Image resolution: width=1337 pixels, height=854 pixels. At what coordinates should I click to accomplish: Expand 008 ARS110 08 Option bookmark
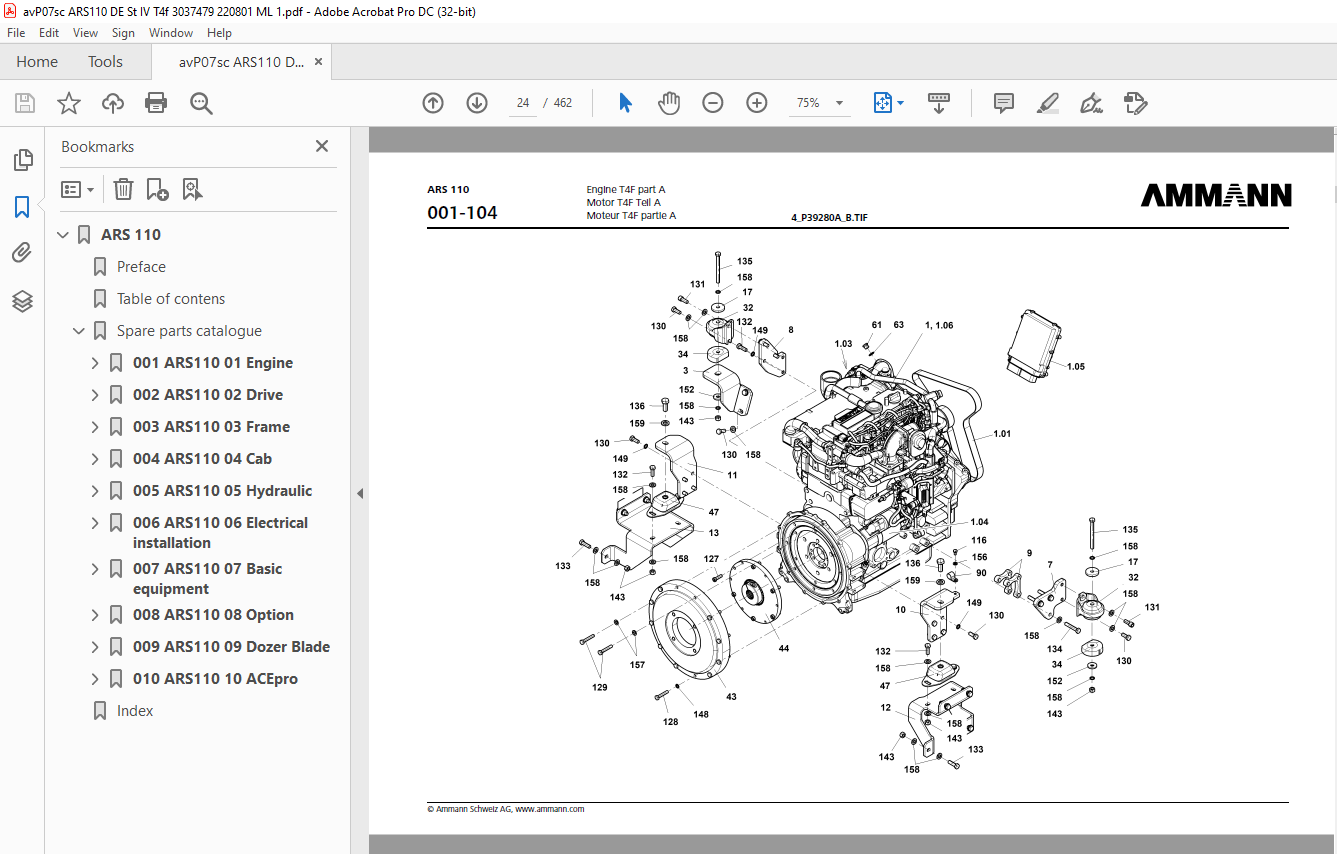click(x=95, y=615)
